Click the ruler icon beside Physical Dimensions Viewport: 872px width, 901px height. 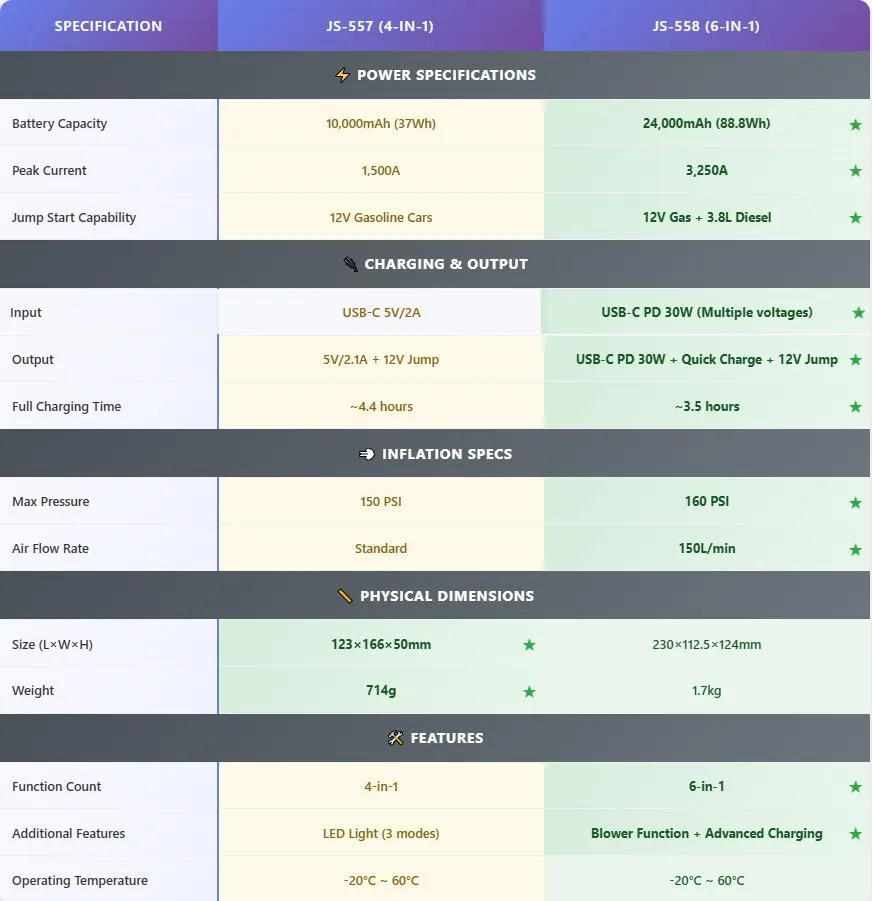(345, 596)
